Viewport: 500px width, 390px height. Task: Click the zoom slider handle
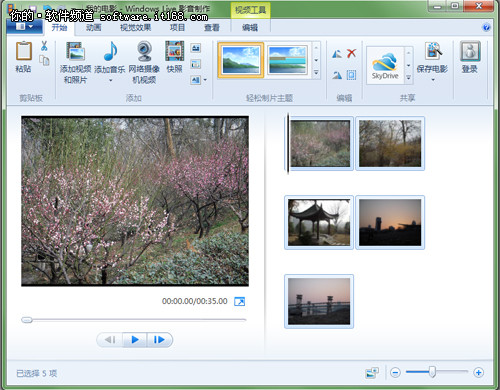(432, 372)
